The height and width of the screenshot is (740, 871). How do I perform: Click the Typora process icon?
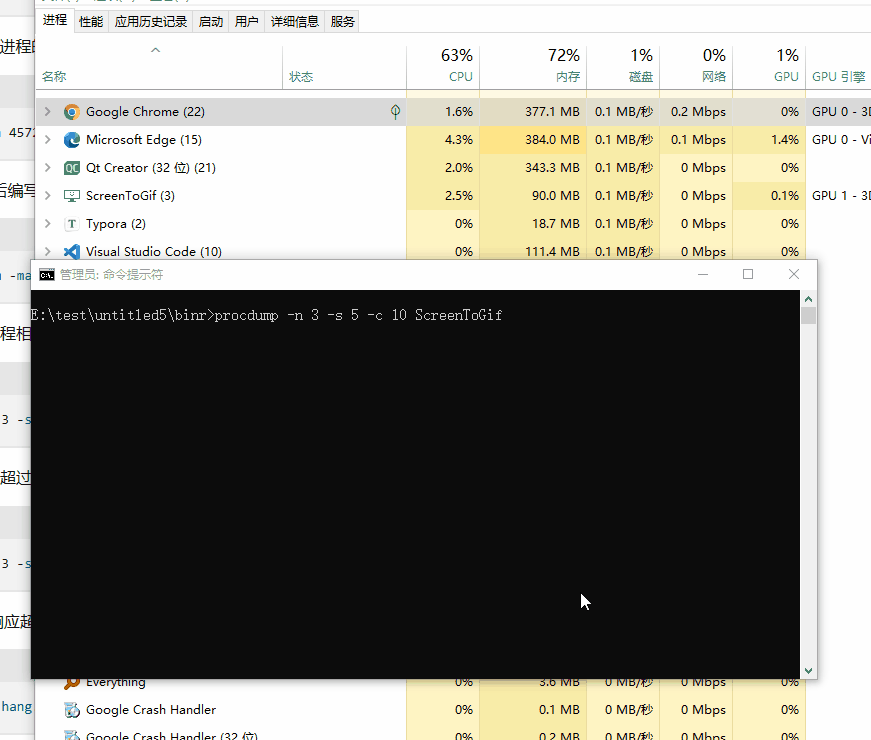pos(72,224)
